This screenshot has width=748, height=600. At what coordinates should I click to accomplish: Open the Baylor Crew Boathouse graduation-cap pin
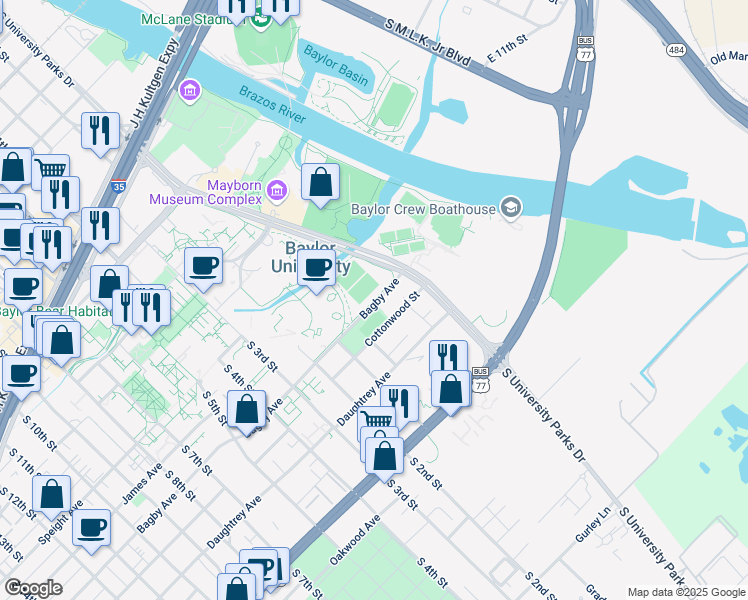pos(511,208)
